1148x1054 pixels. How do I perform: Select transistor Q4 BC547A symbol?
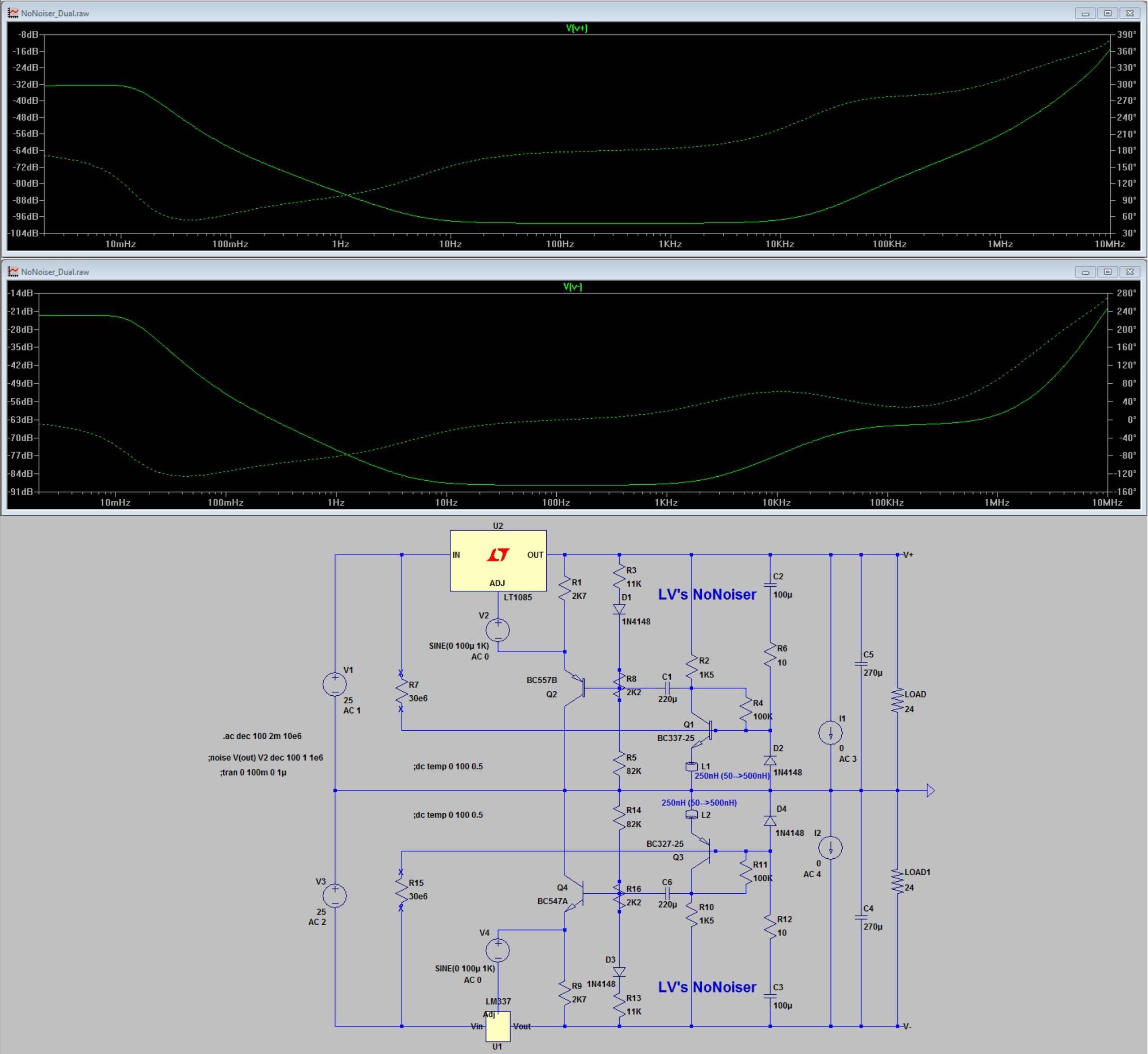(x=575, y=894)
